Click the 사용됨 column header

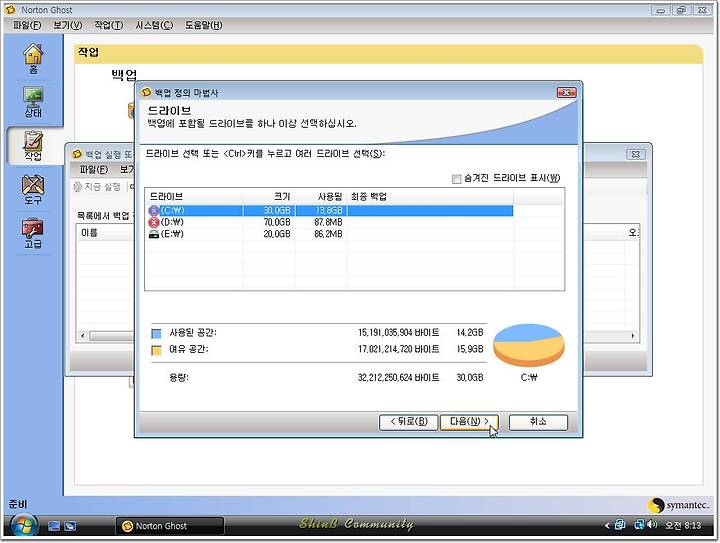click(321, 197)
